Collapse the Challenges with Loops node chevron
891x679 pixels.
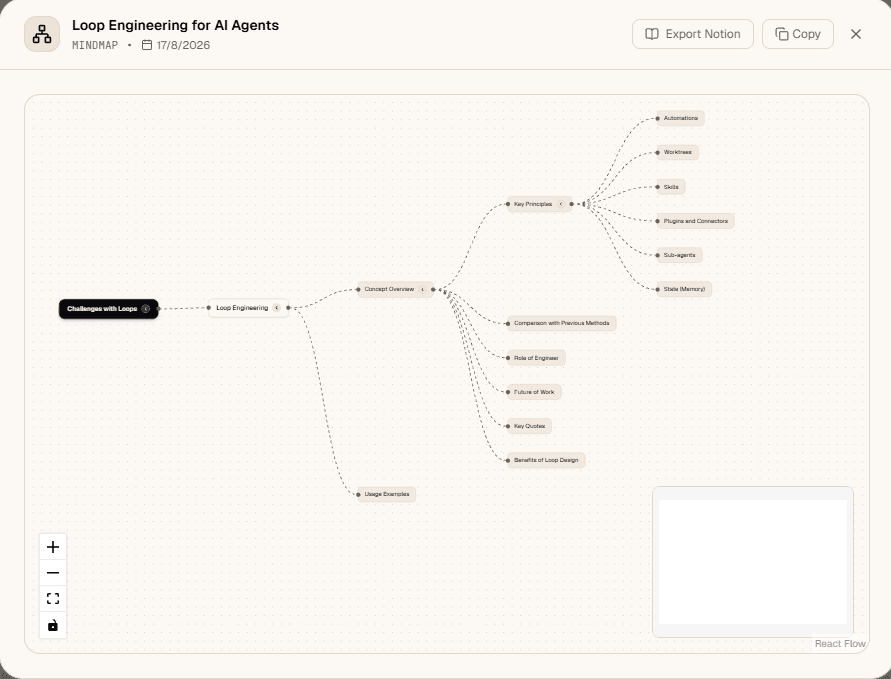145,309
